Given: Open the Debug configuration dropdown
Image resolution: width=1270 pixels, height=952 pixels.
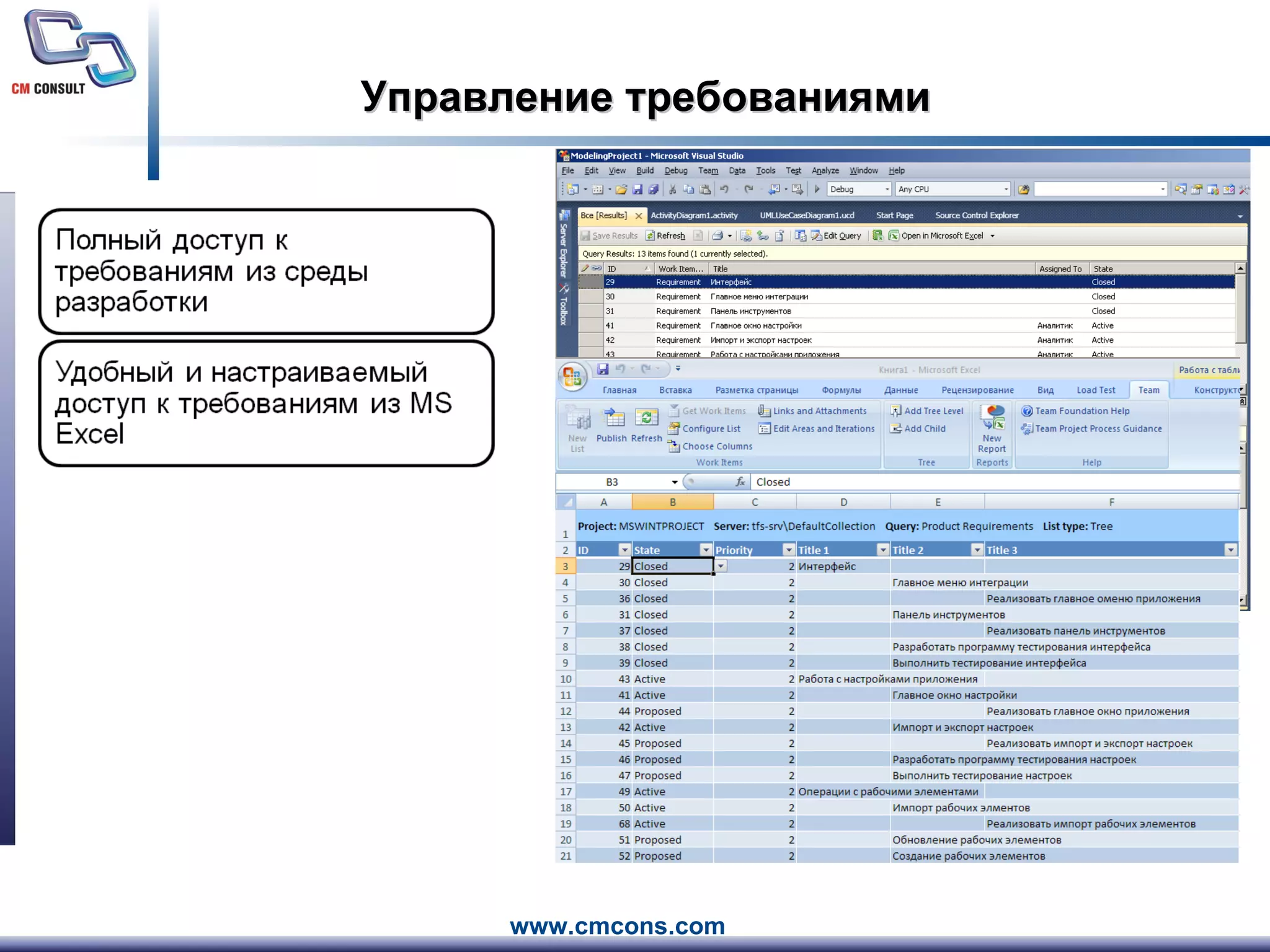Looking at the screenshot, I should (x=887, y=189).
